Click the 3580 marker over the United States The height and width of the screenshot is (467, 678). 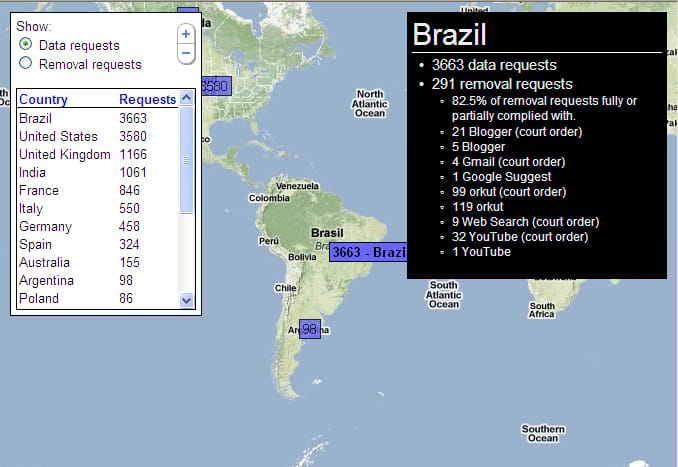pyautogui.click(x=216, y=86)
